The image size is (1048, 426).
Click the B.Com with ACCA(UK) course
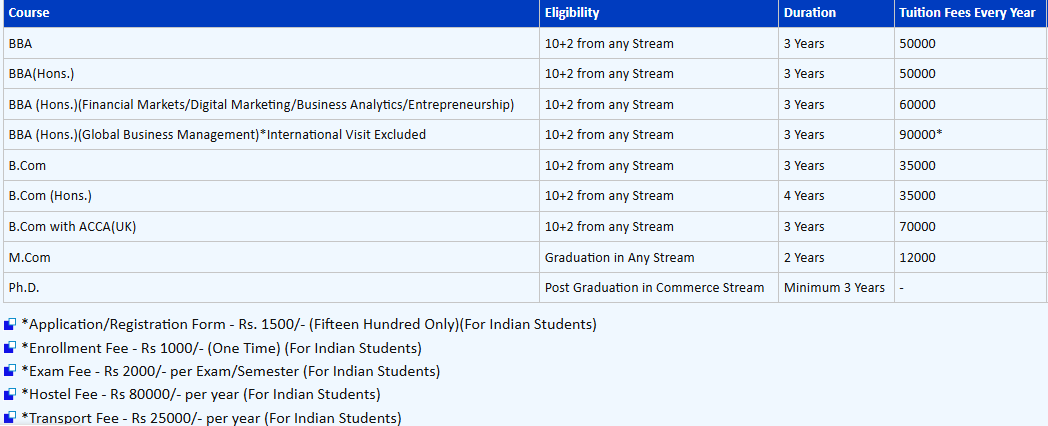click(72, 227)
